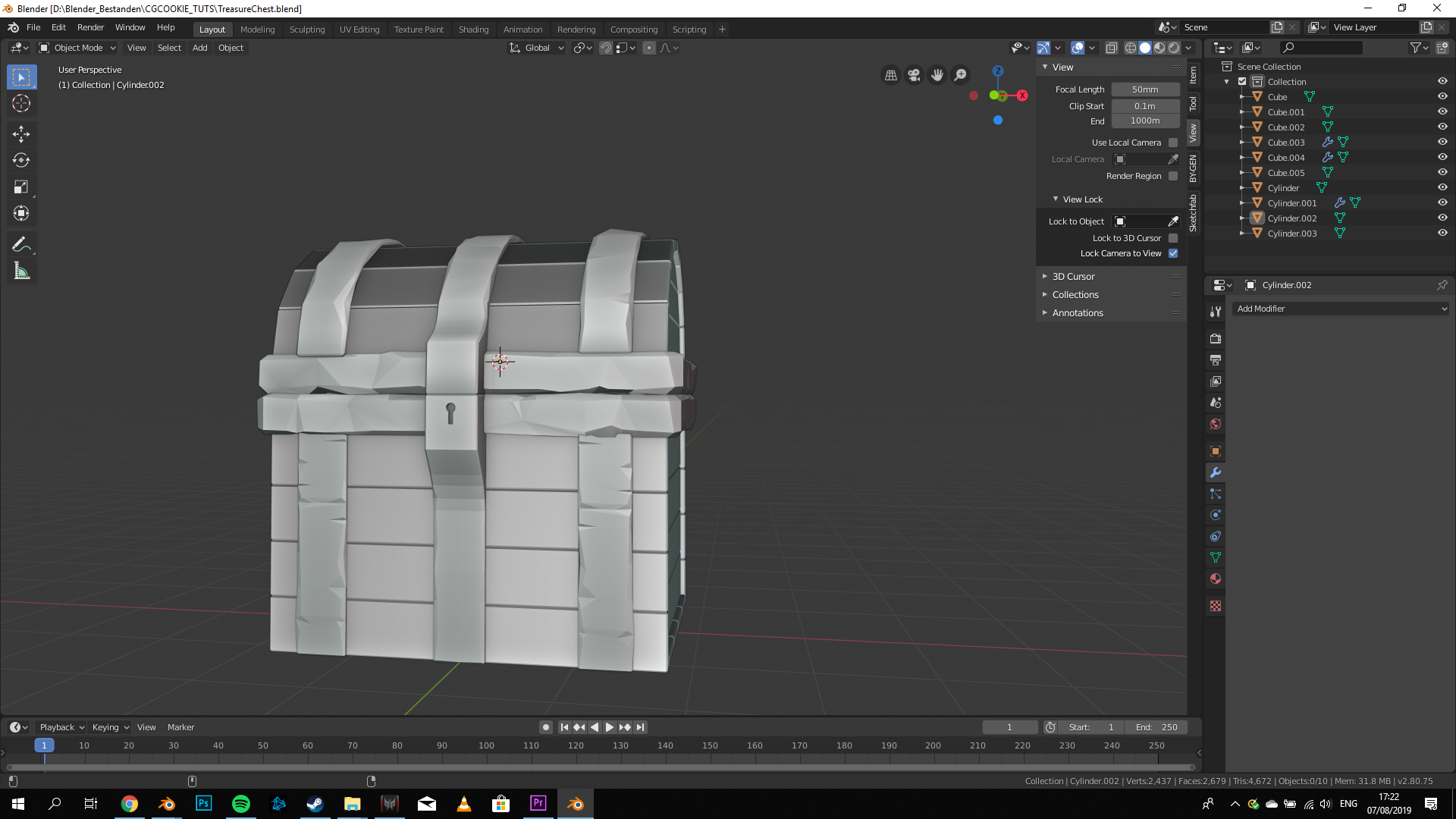Select the Measure ruler tool
The width and height of the screenshot is (1456, 819).
(21, 271)
